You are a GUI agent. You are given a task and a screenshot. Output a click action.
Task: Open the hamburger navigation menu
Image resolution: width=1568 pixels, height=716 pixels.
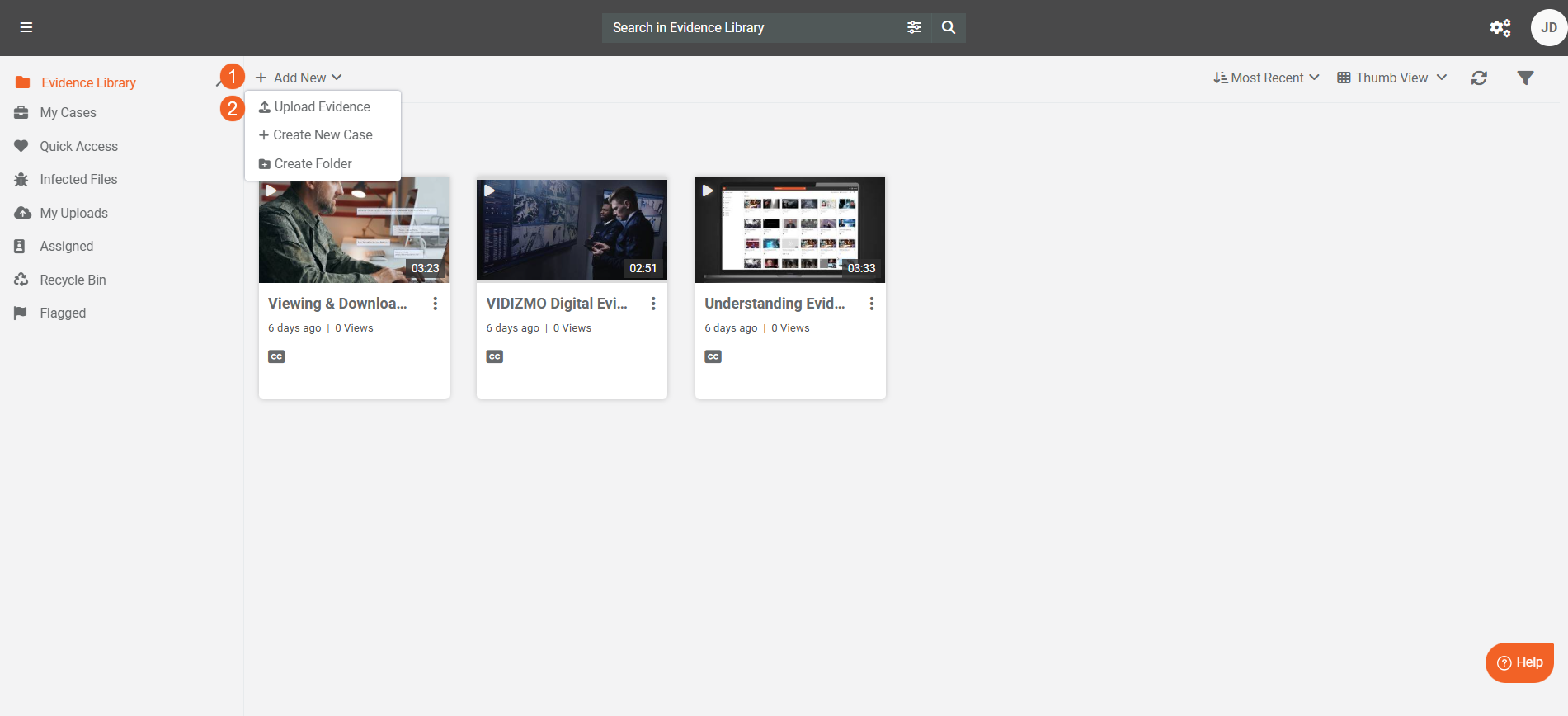(26, 27)
